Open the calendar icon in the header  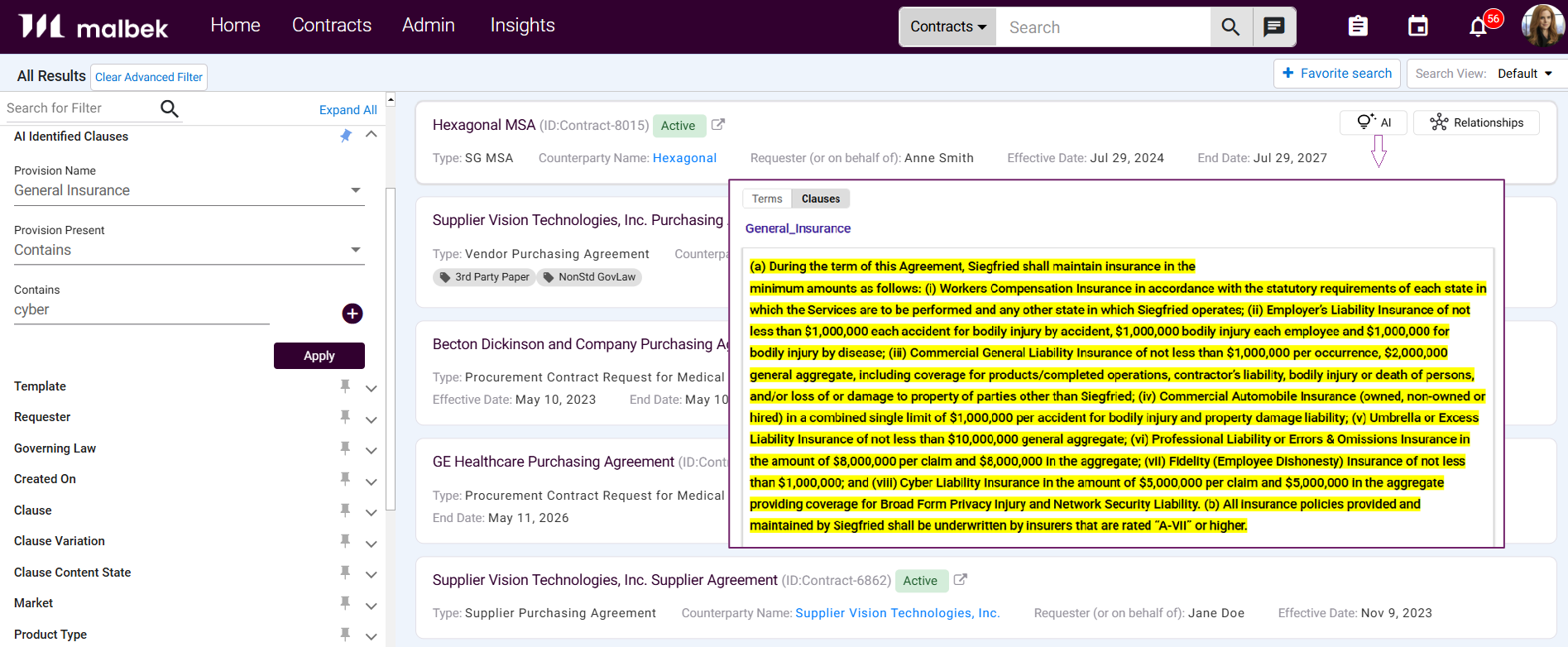[1418, 26]
